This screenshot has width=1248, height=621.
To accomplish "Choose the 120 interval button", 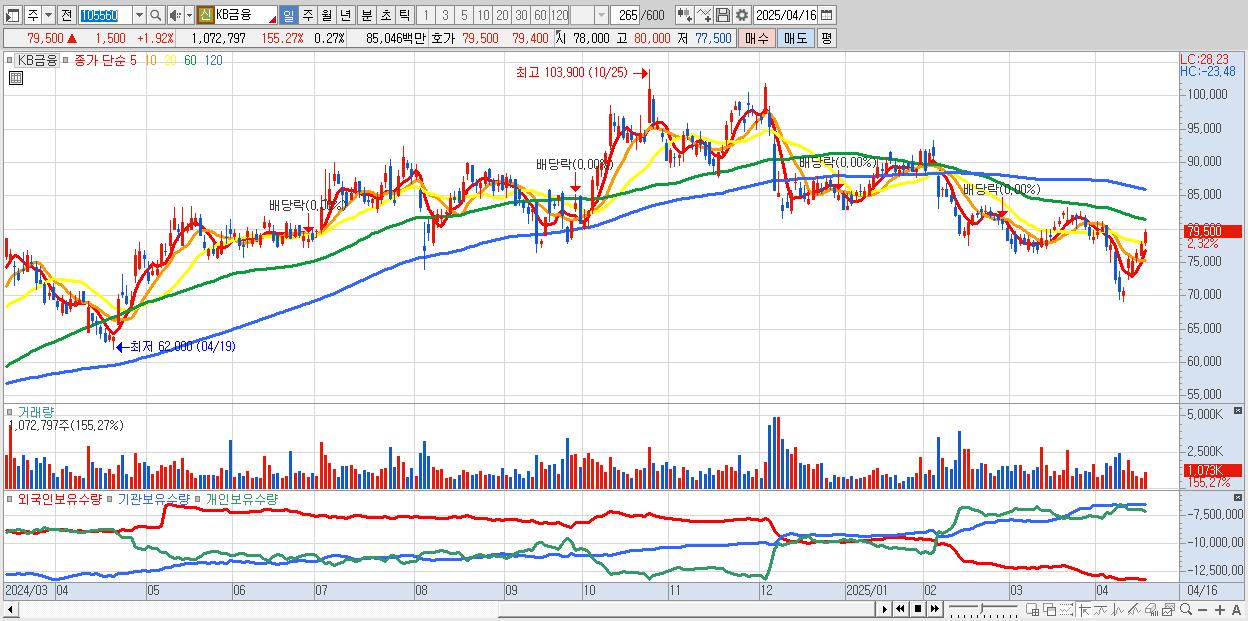I will [560, 15].
